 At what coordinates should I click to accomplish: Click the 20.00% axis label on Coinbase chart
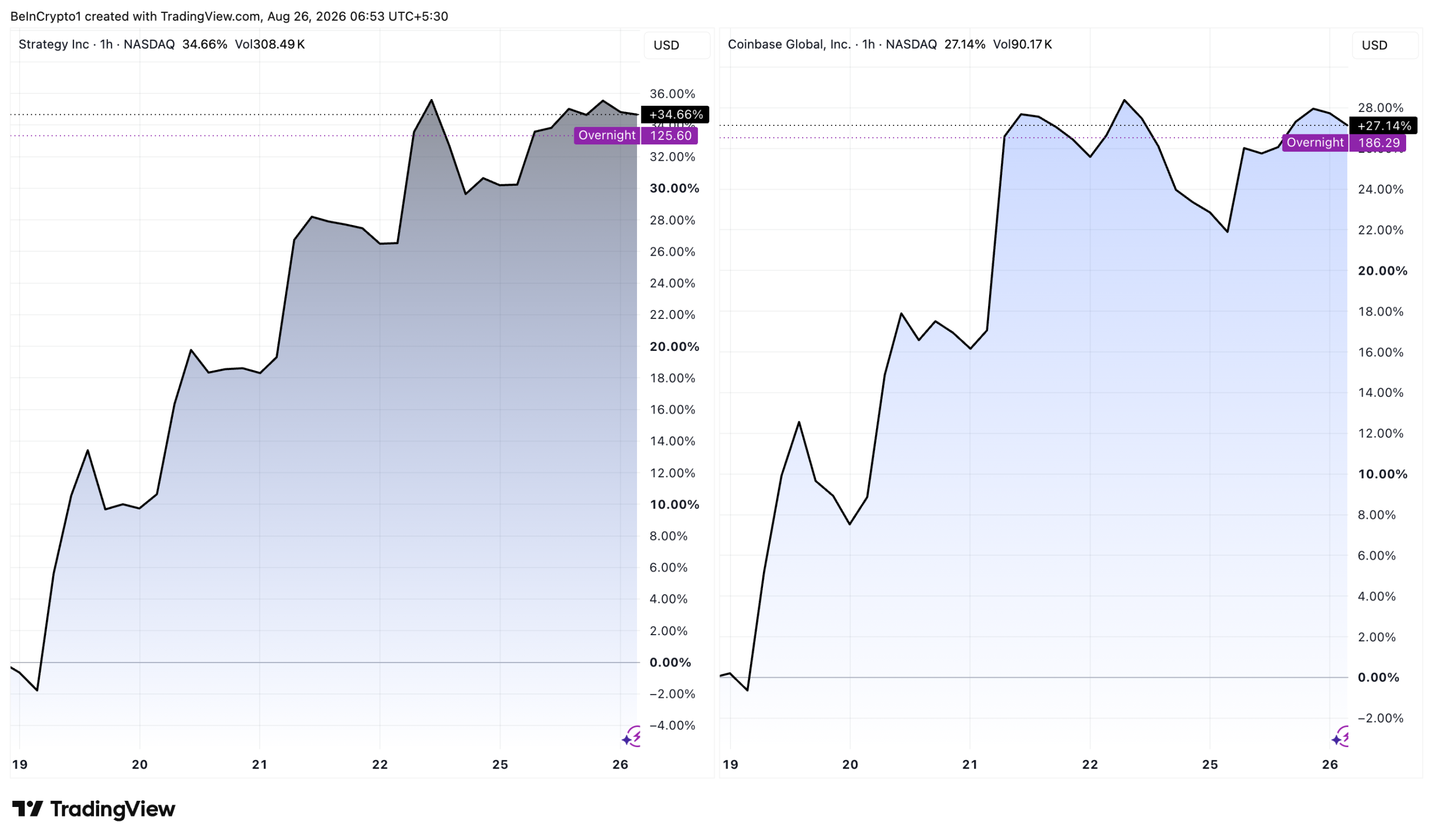[1383, 271]
